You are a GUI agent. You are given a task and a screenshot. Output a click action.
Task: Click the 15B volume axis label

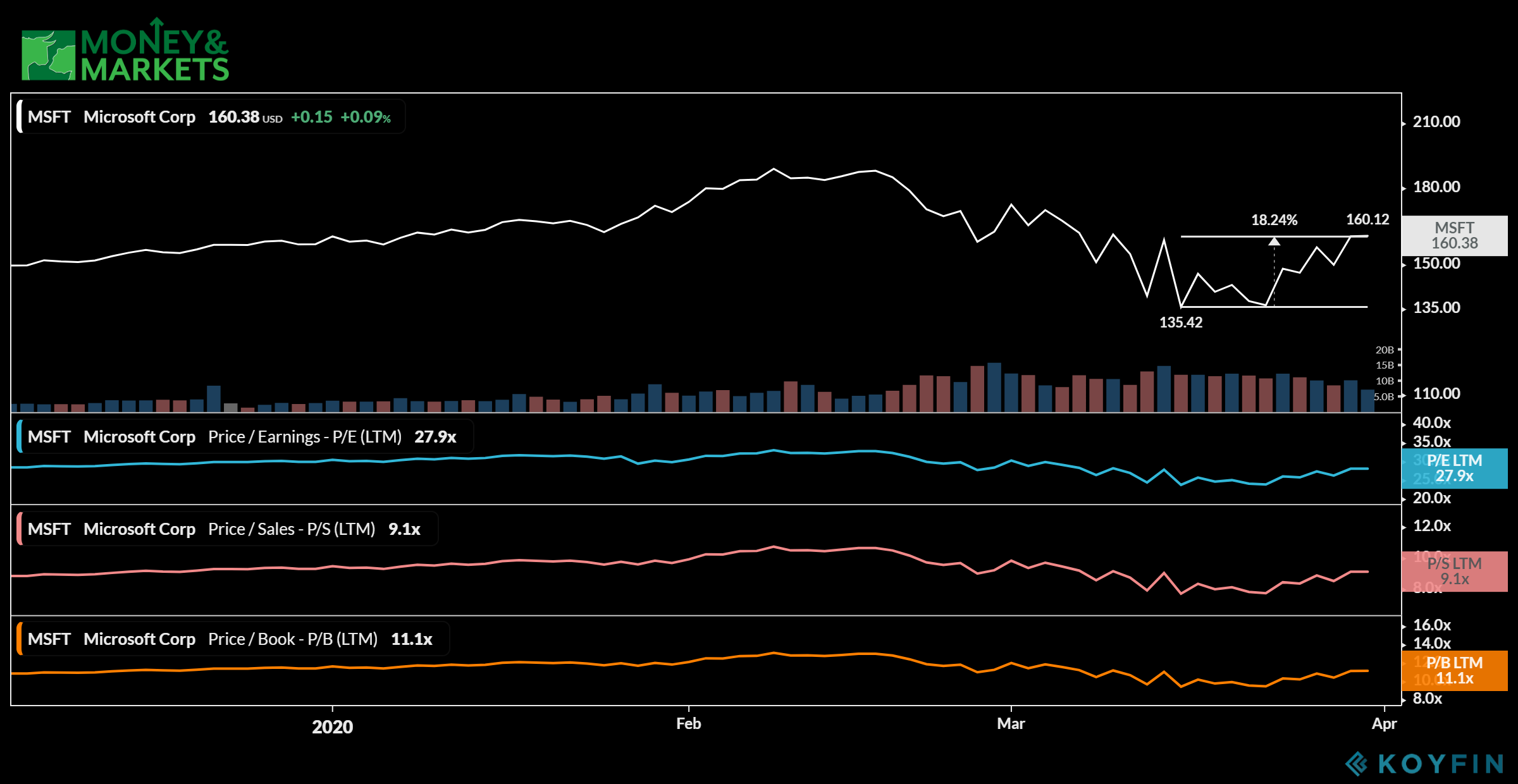(x=1385, y=365)
